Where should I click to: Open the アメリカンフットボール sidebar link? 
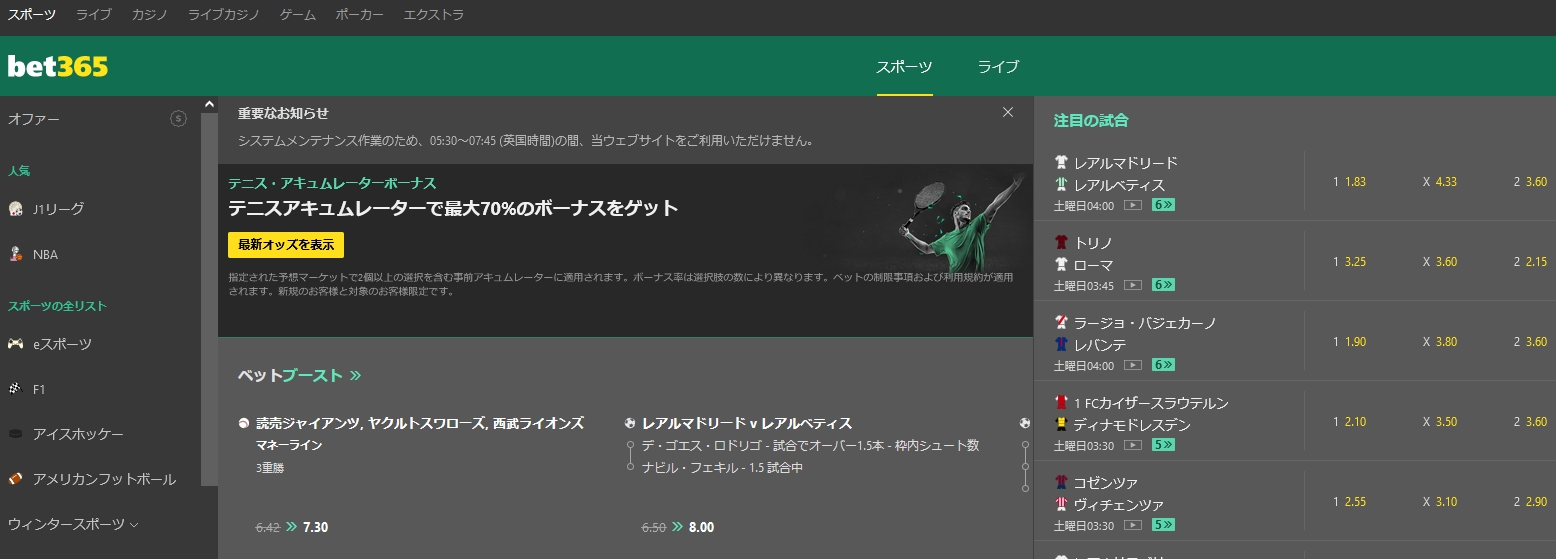(104, 479)
